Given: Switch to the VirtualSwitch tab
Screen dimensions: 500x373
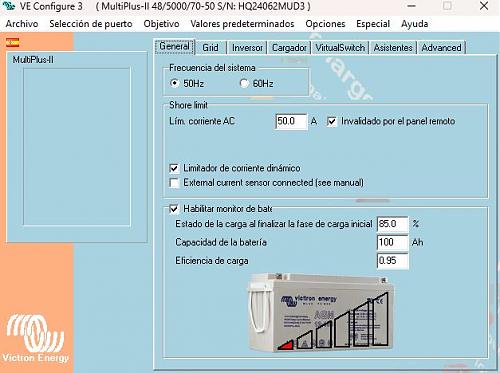Looking at the screenshot, I should 340,48.
